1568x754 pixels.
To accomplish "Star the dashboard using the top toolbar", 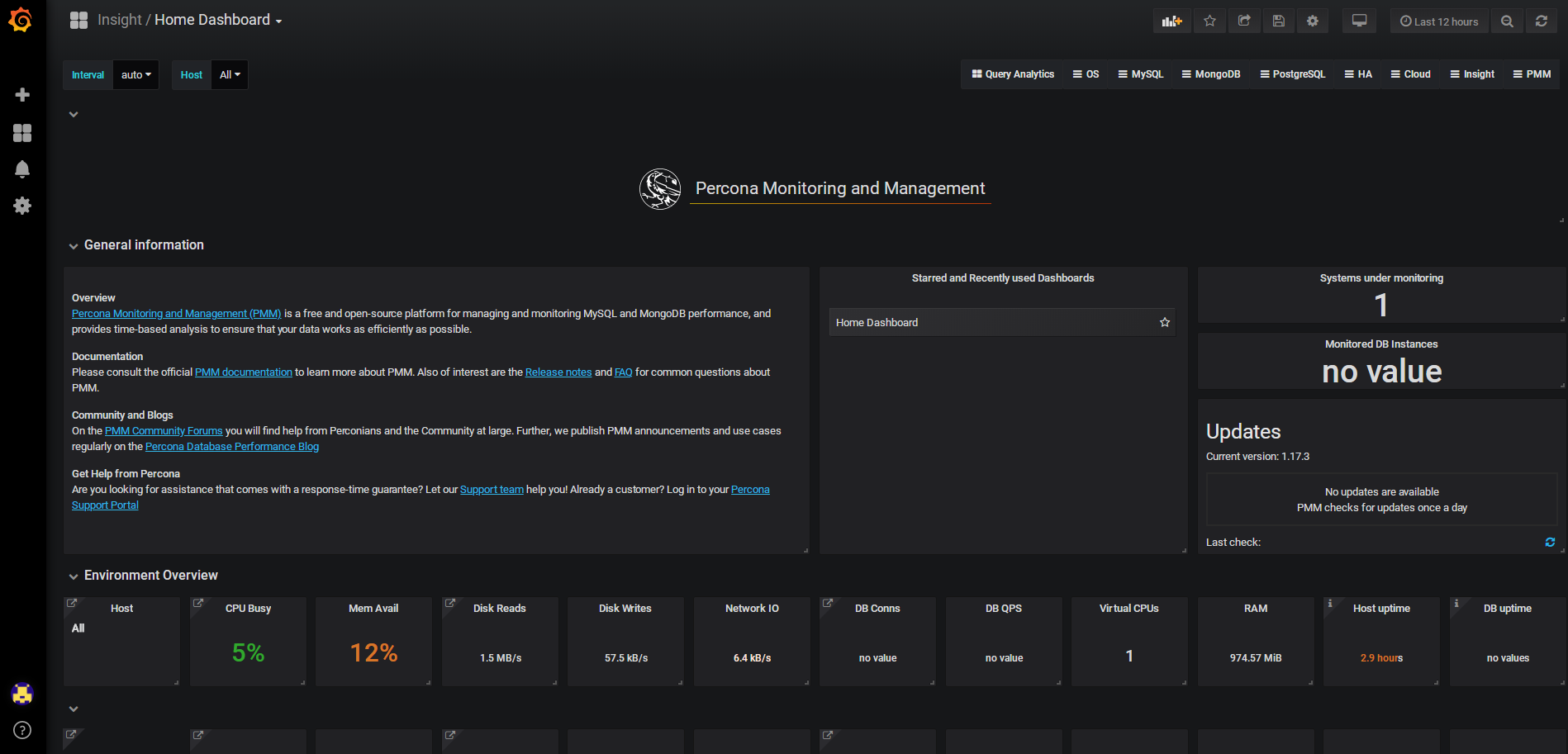I will 1209,21.
